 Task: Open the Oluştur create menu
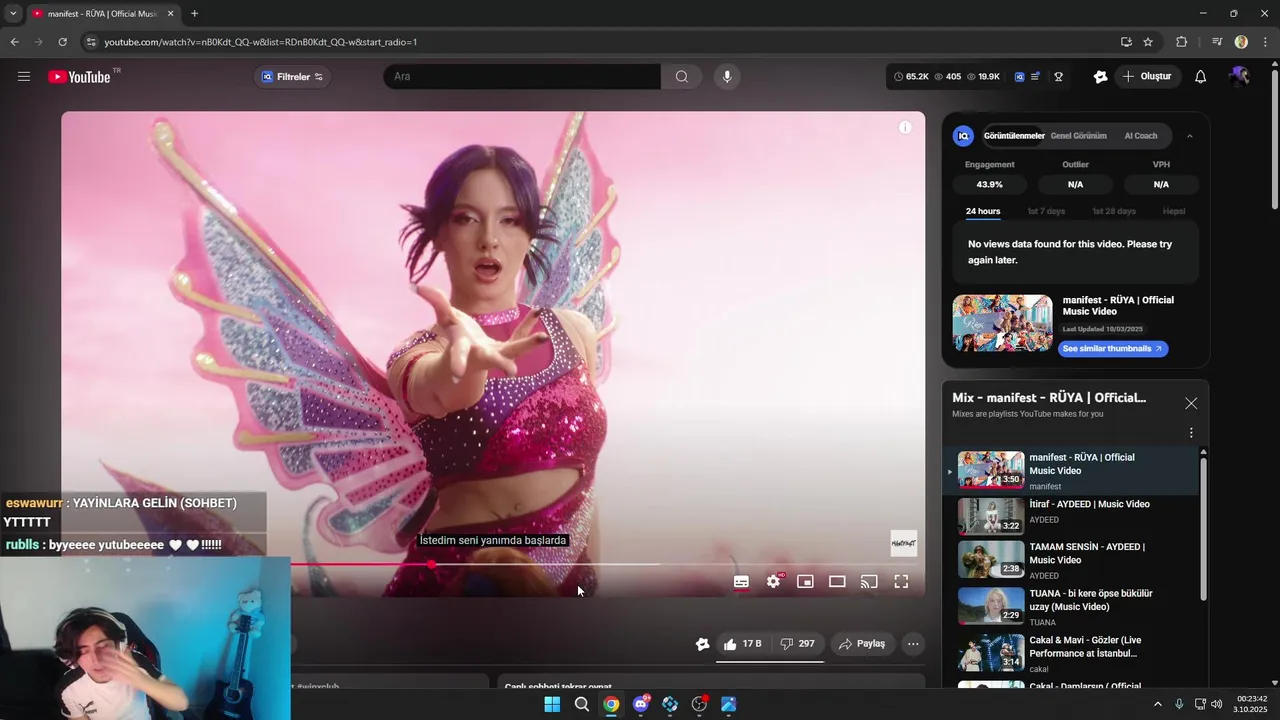tap(1146, 77)
